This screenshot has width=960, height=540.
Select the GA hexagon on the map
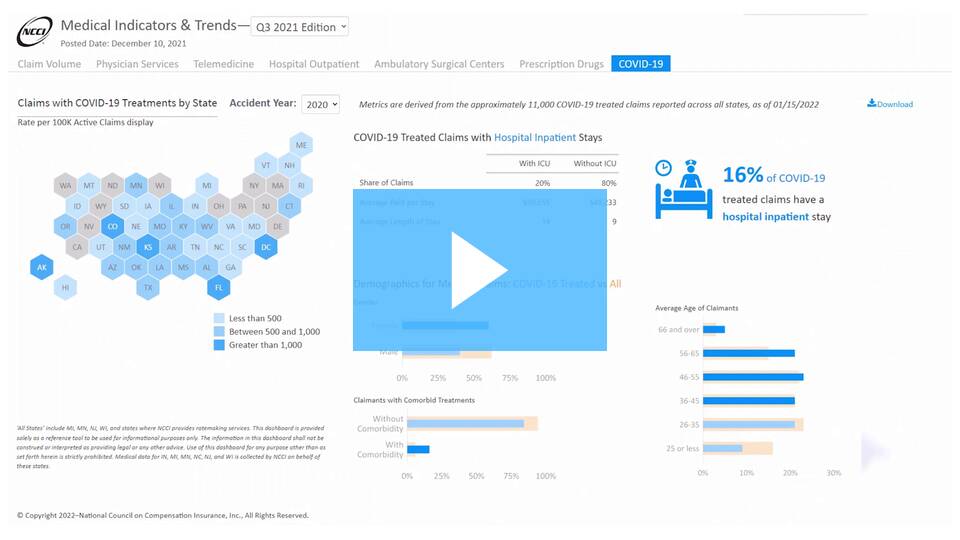point(230,267)
